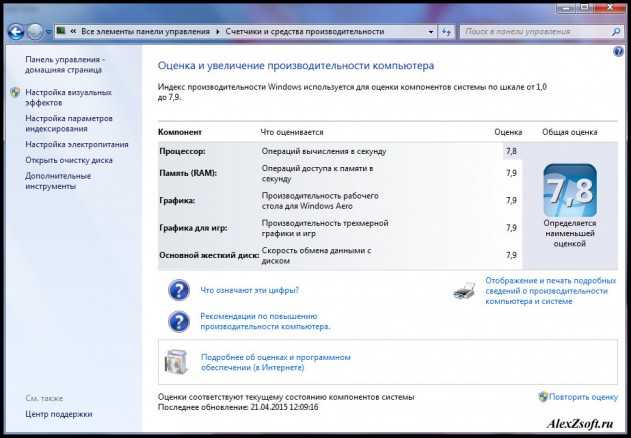Select 'Счетчики и средства производительности' breadcrumb
Screen dimensions: 631x438
[305, 31]
